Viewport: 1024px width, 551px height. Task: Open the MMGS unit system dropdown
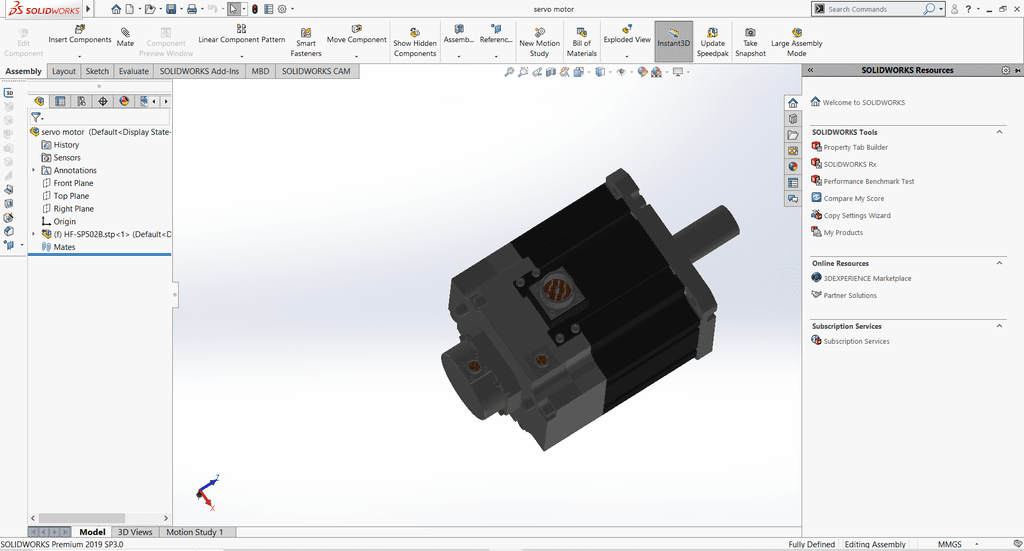[977, 544]
